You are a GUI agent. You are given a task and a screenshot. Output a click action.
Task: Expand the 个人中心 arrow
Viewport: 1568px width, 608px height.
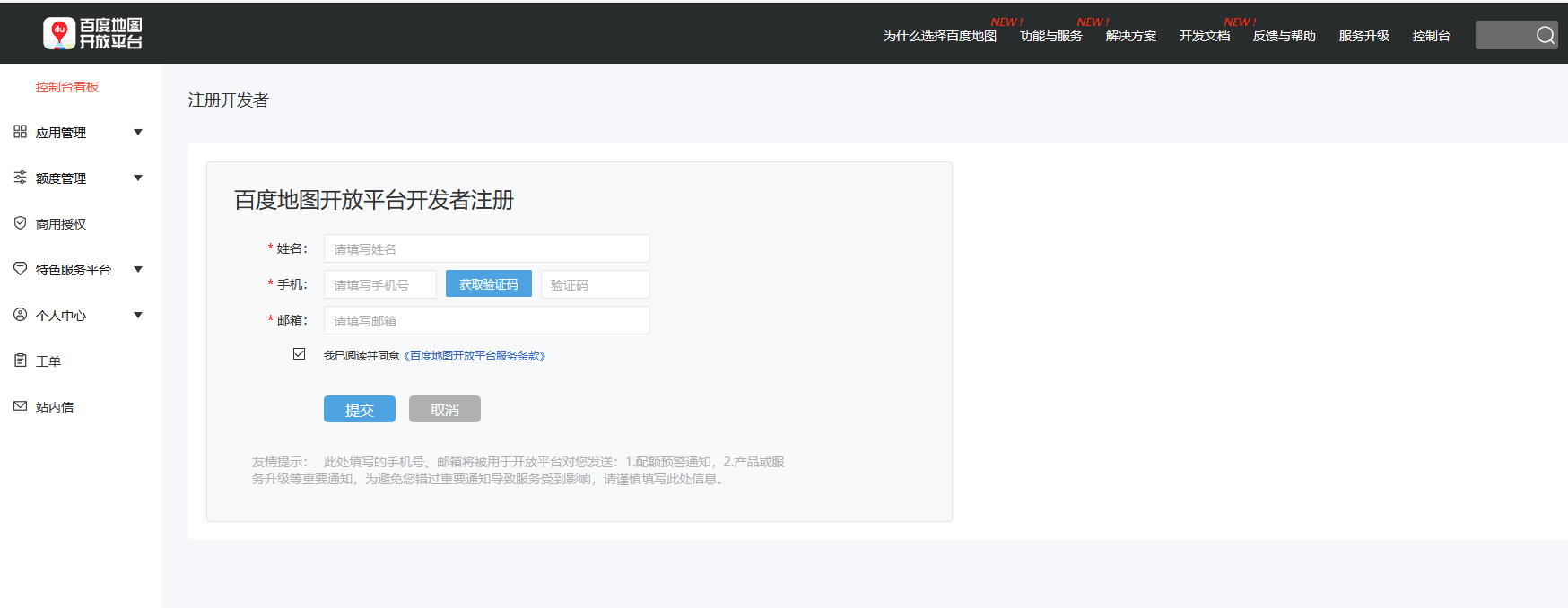(x=138, y=316)
